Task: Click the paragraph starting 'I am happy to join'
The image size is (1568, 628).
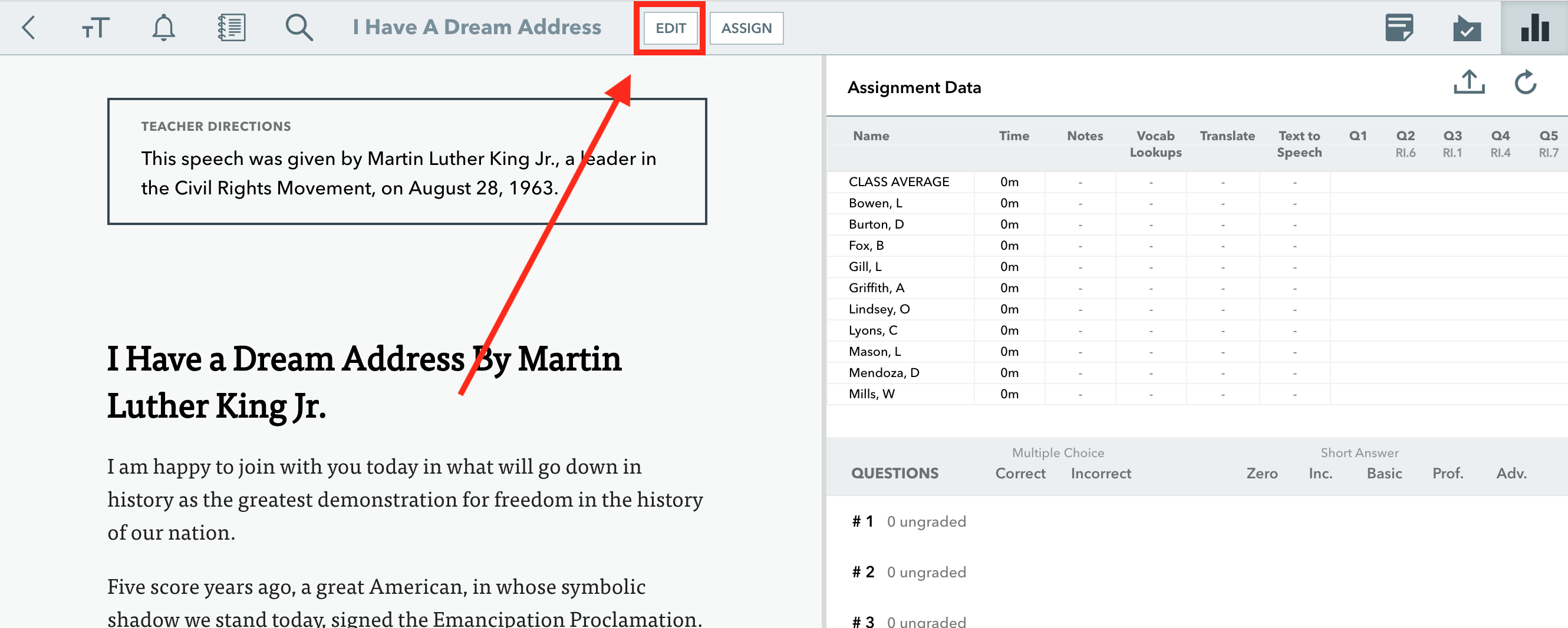Action: [405, 499]
